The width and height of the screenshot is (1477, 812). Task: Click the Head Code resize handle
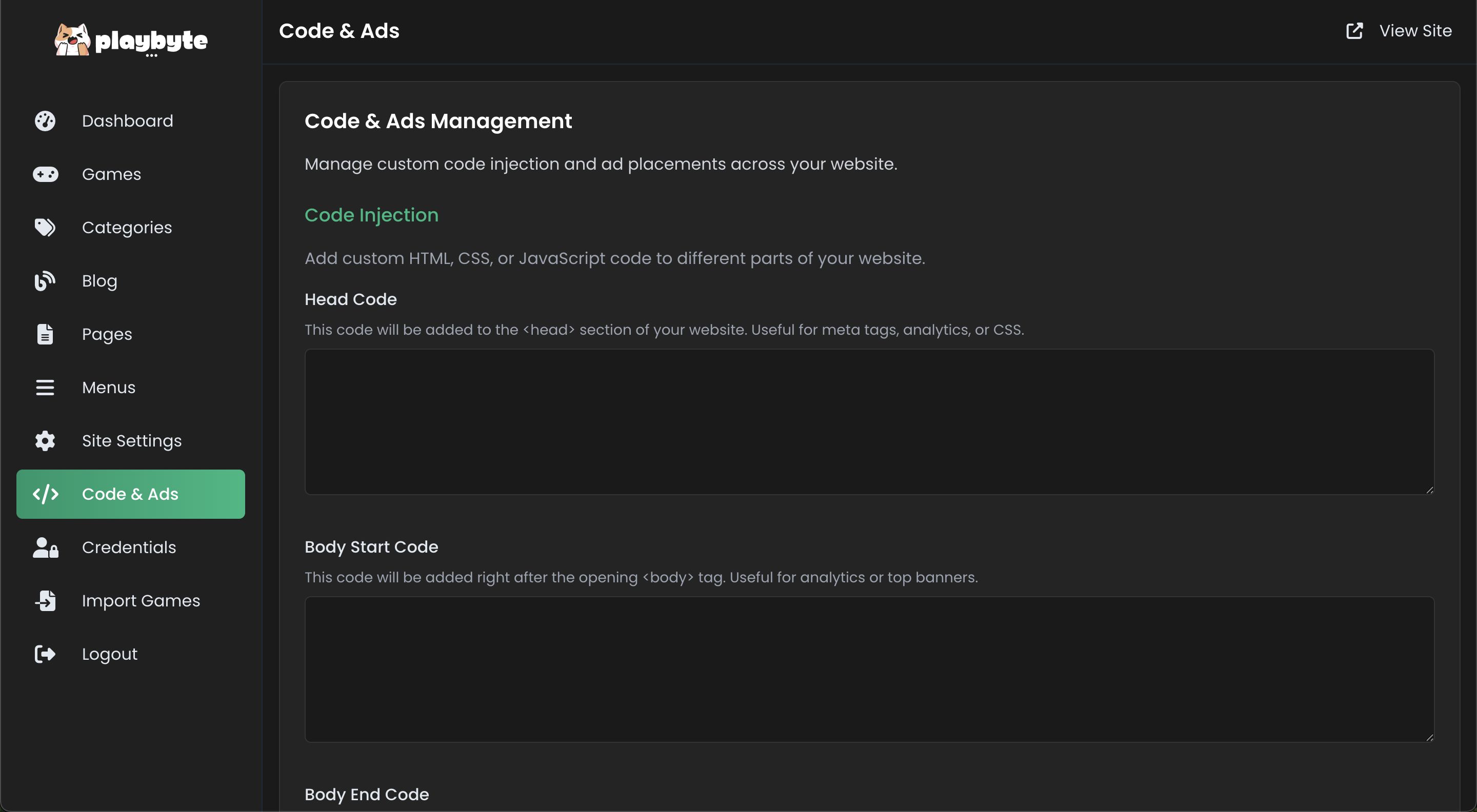(x=1429, y=490)
